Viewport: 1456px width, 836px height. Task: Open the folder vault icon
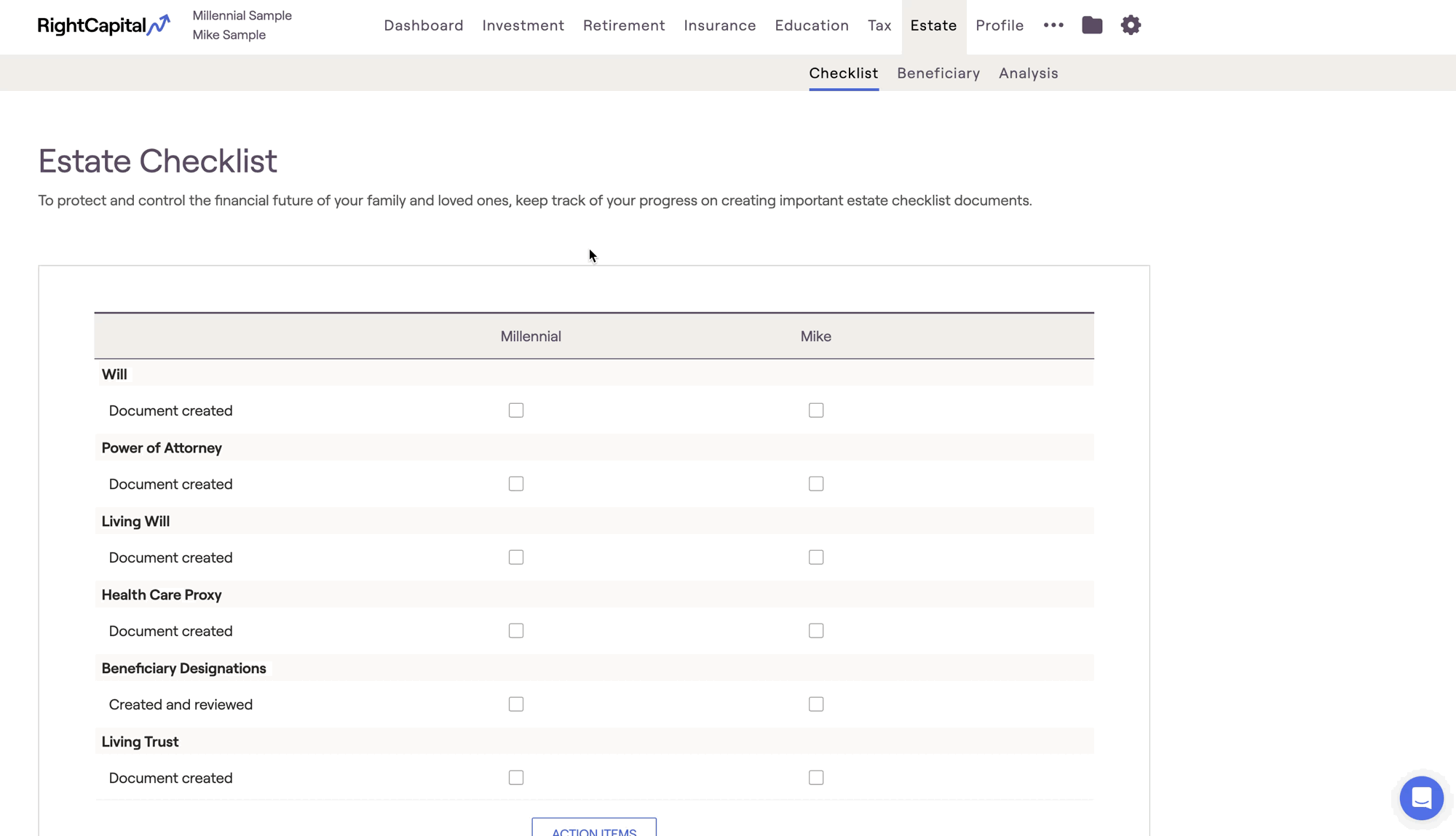coord(1091,25)
